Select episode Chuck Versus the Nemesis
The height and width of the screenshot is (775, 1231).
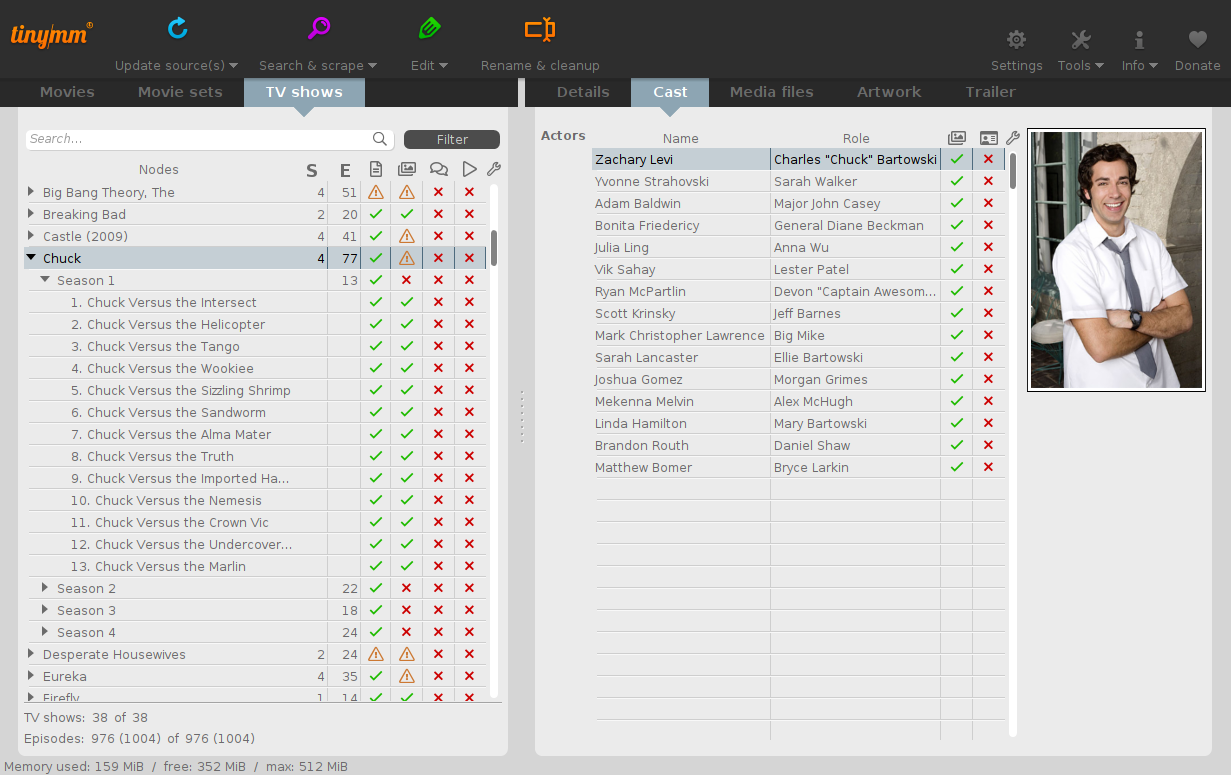pos(166,500)
